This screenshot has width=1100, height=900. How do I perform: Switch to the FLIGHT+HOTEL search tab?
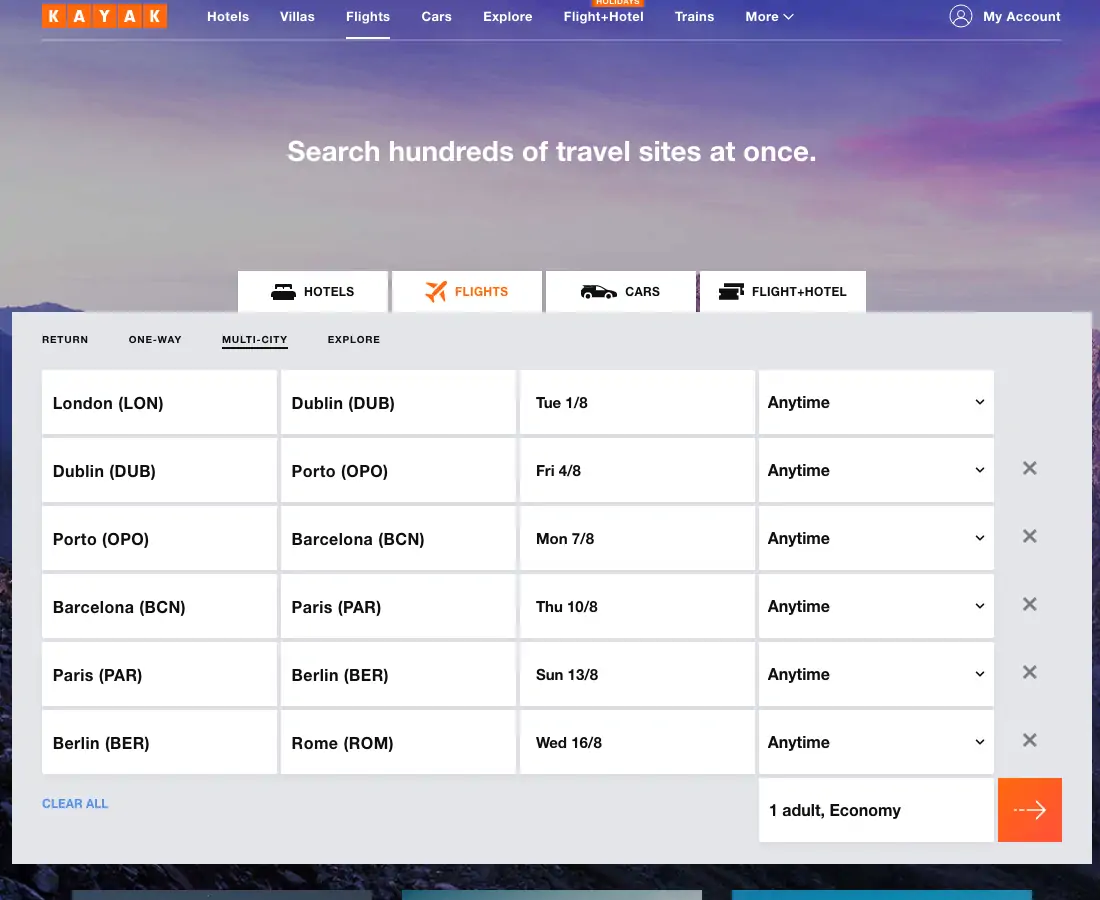coord(783,292)
